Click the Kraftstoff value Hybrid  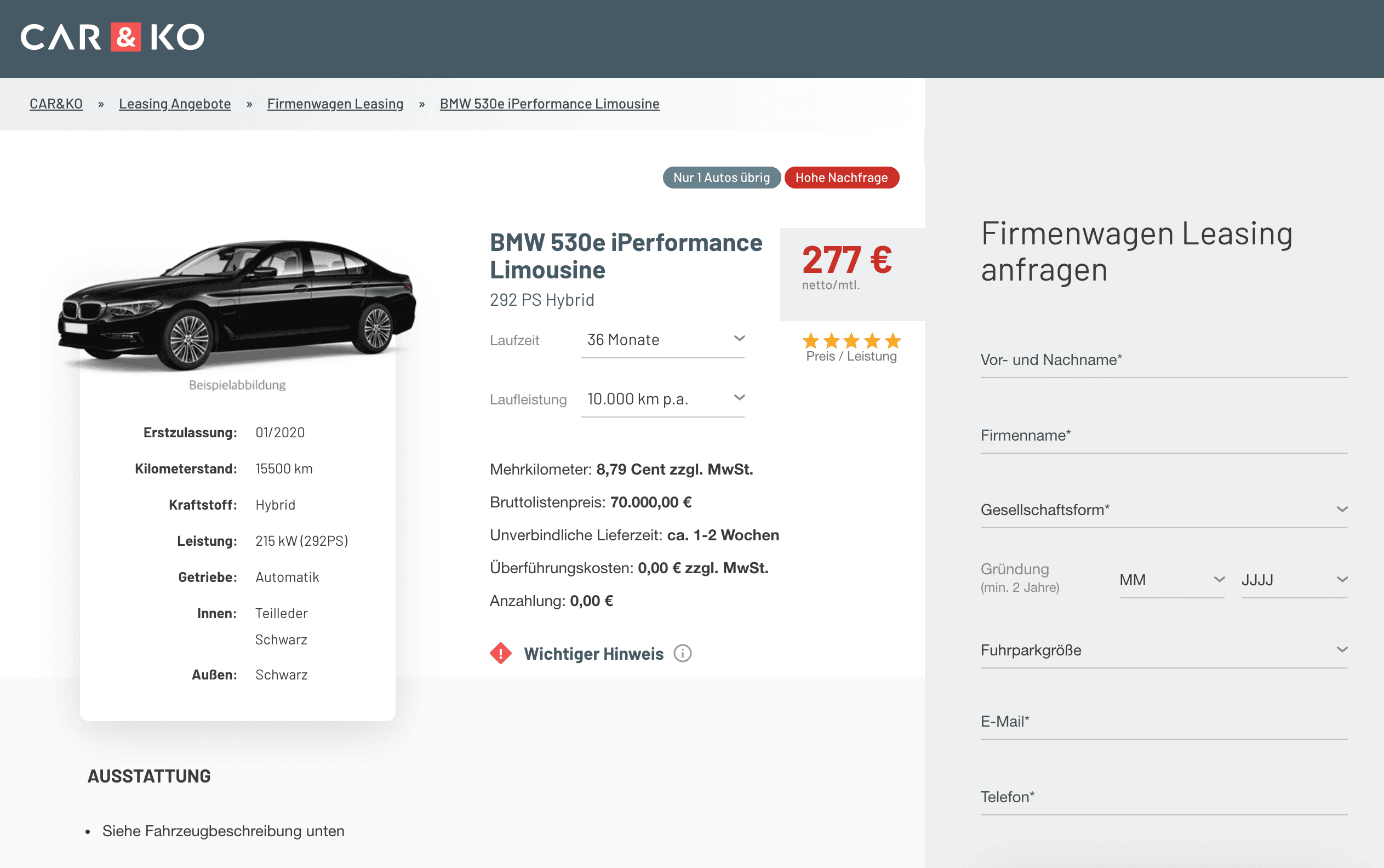coord(276,505)
